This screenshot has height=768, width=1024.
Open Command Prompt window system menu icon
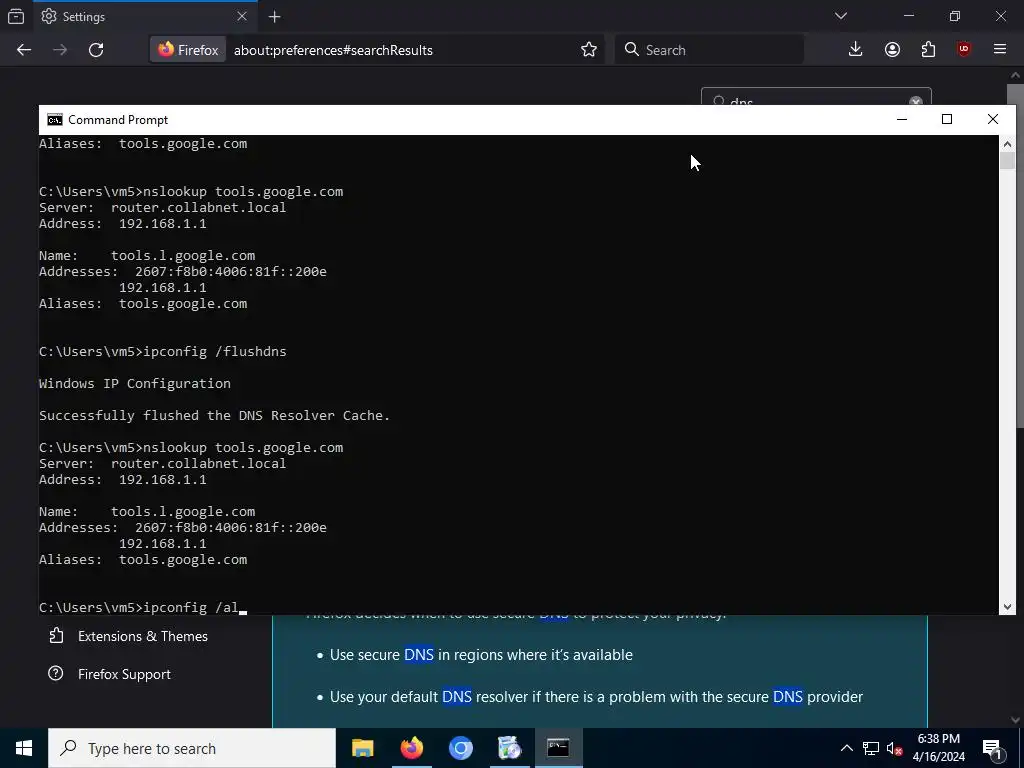55,120
